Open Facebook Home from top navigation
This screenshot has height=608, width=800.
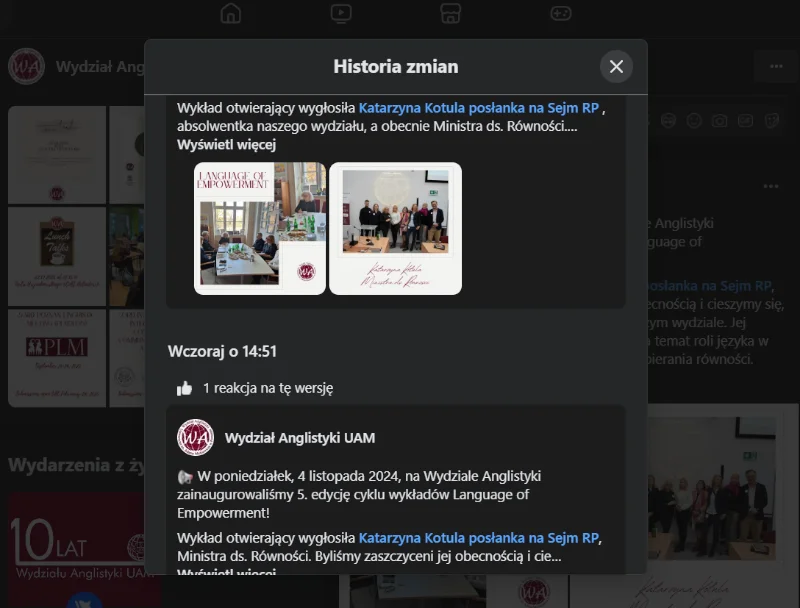tap(231, 13)
